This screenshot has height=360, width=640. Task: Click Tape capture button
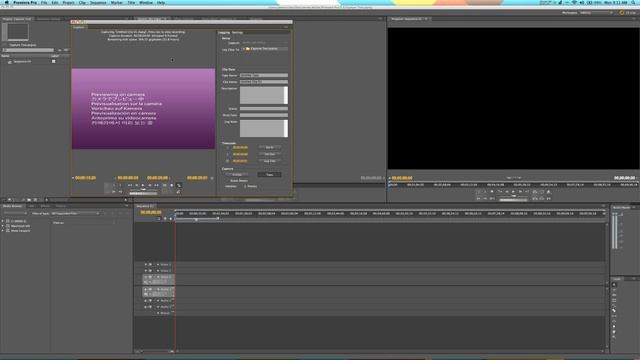[x=269, y=175]
